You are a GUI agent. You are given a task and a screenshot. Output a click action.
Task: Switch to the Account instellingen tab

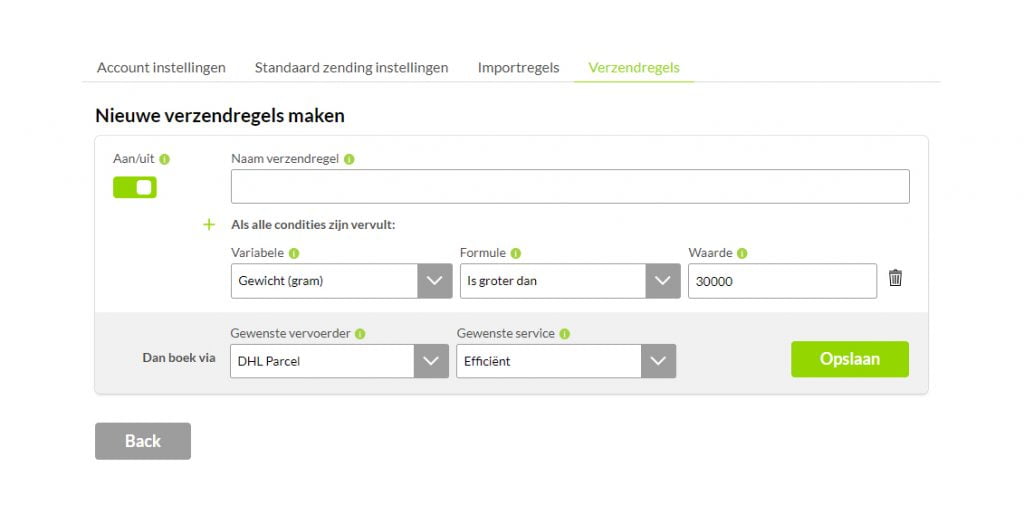pyautogui.click(x=161, y=68)
